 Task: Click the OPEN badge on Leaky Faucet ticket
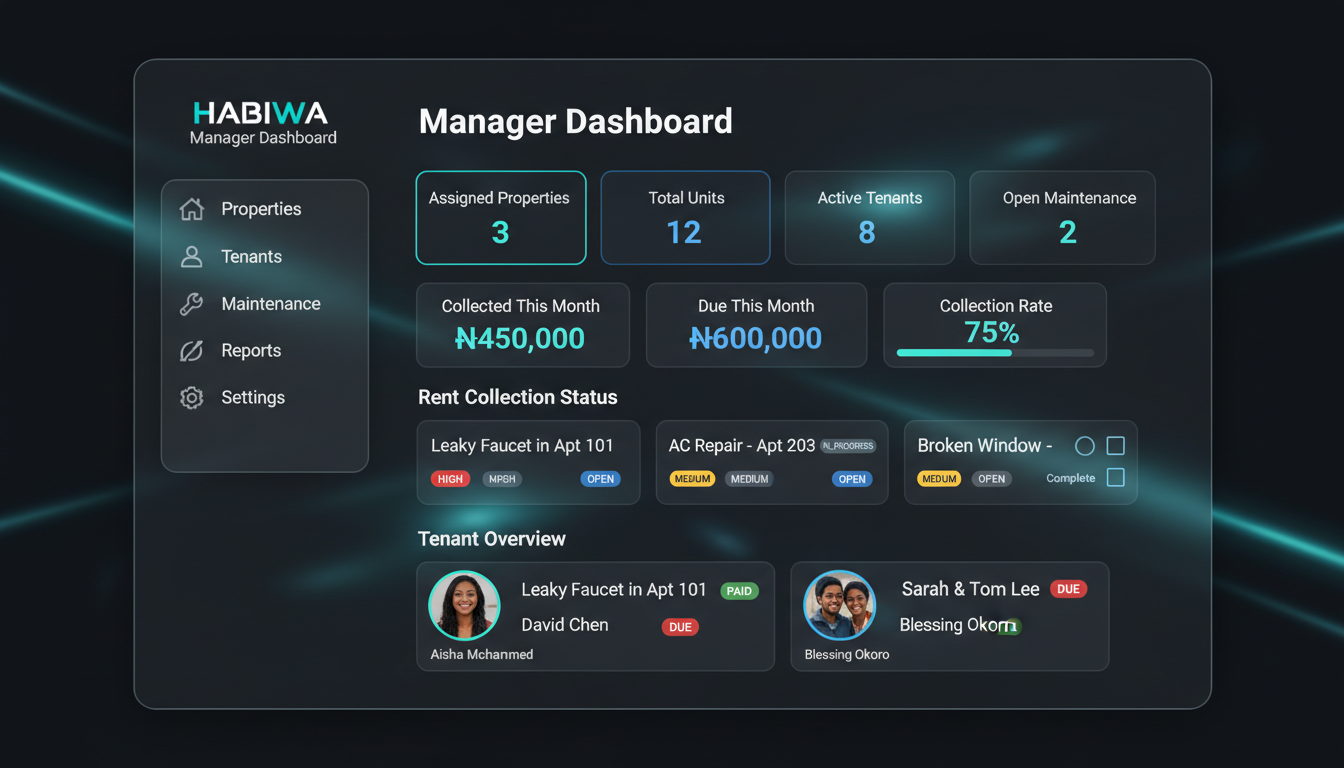click(x=600, y=479)
